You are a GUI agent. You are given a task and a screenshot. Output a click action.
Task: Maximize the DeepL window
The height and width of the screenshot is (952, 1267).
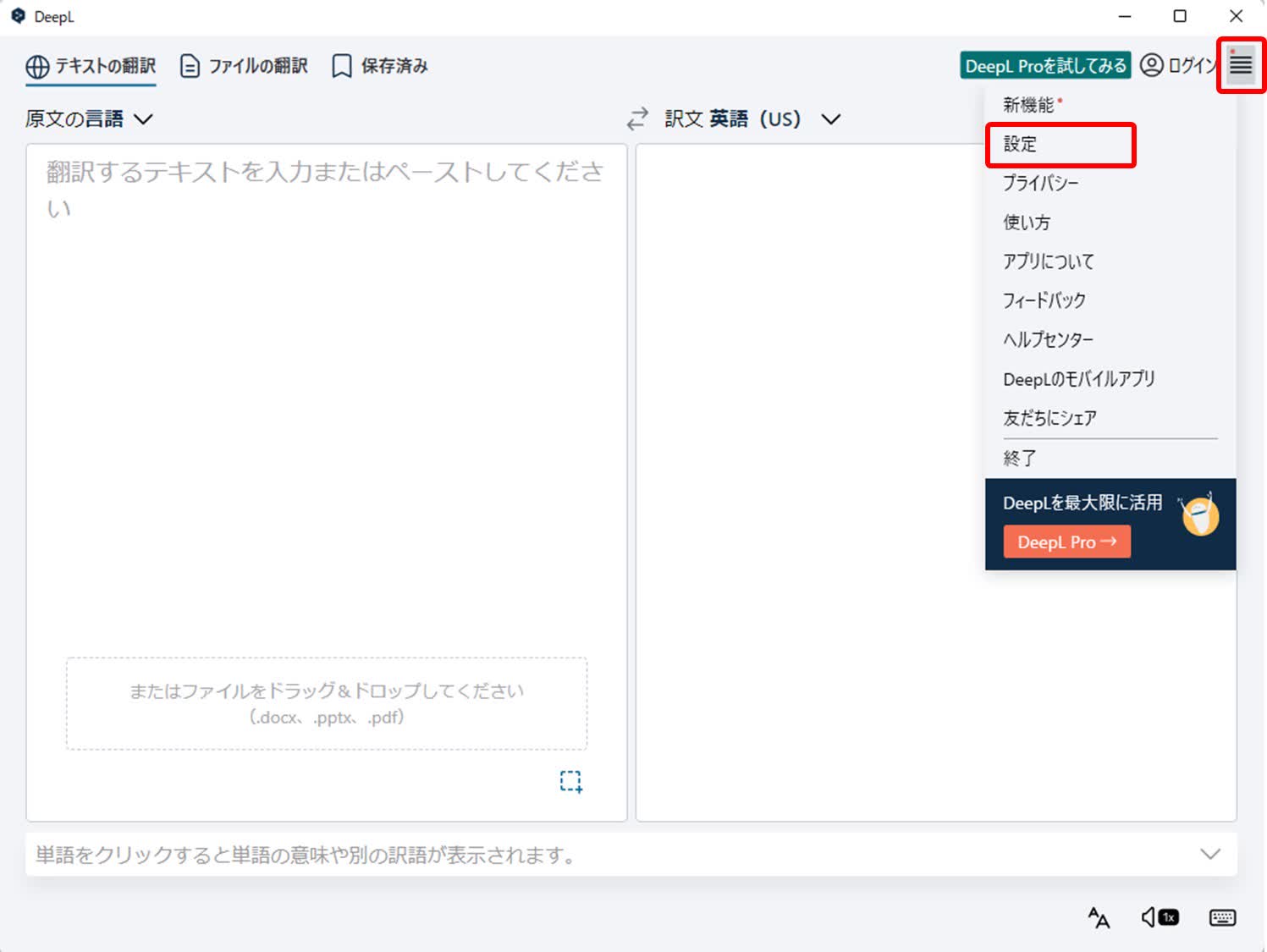point(1180,16)
